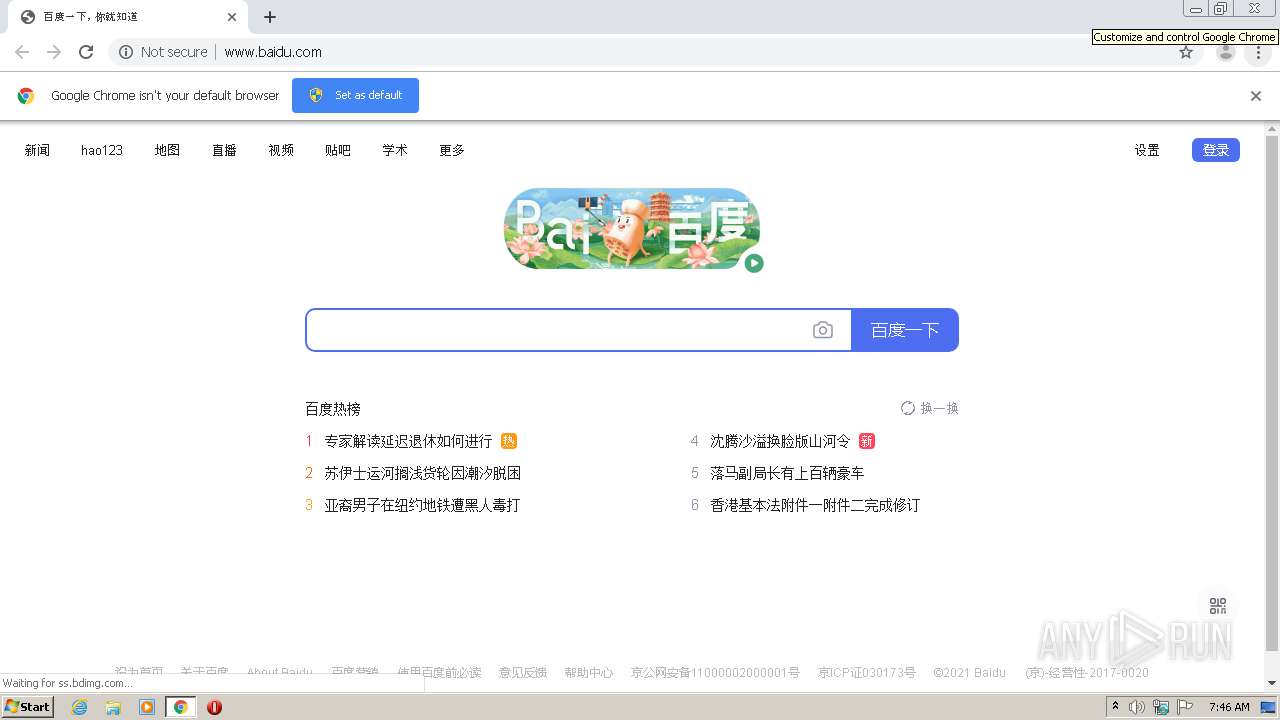
Task: Reload the Baidu page
Action: coord(86,52)
